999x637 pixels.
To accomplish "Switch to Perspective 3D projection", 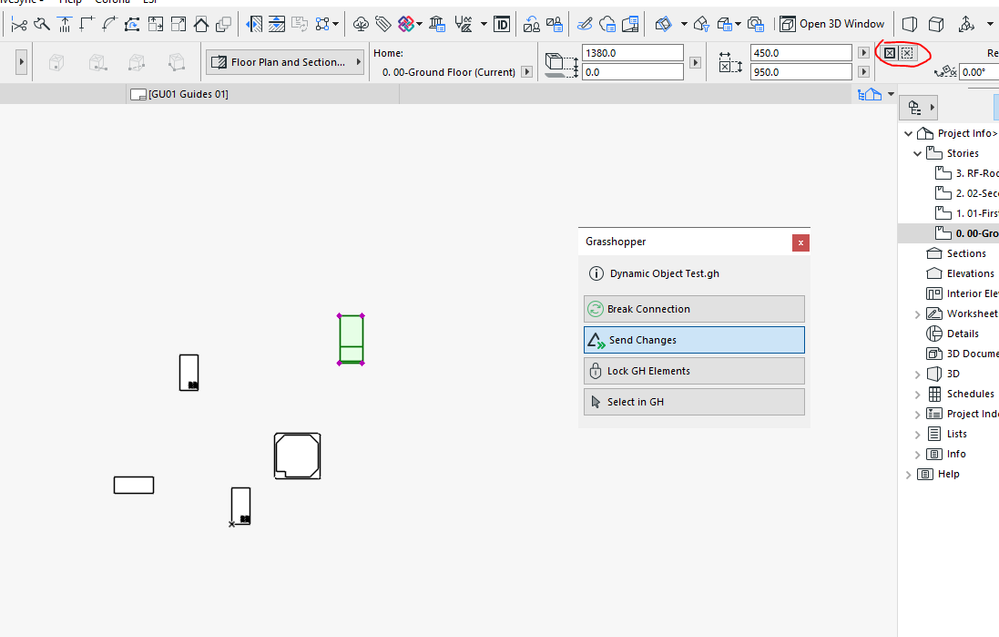I will (x=910, y=25).
